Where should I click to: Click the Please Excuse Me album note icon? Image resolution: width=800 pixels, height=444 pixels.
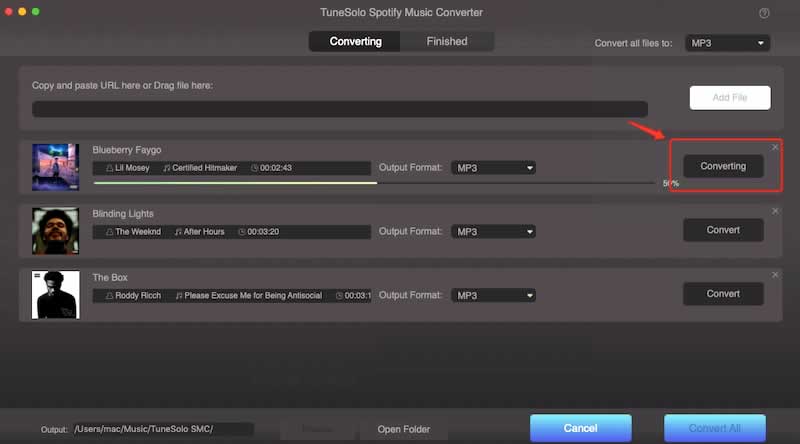179,295
